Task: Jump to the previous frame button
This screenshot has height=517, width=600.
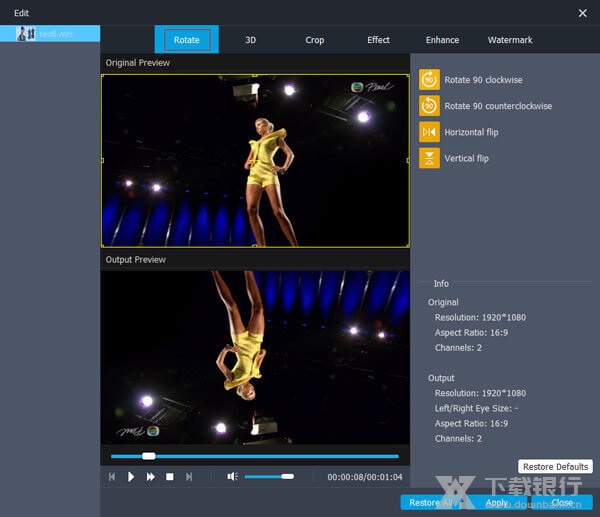Action: [x=112, y=477]
